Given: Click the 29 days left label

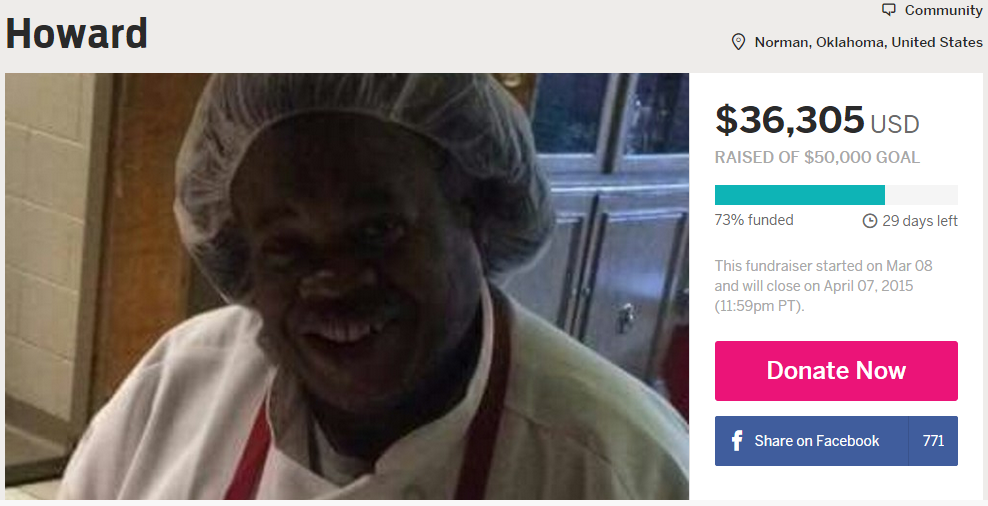Looking at the screenshot, I should (x=920, y=221).
